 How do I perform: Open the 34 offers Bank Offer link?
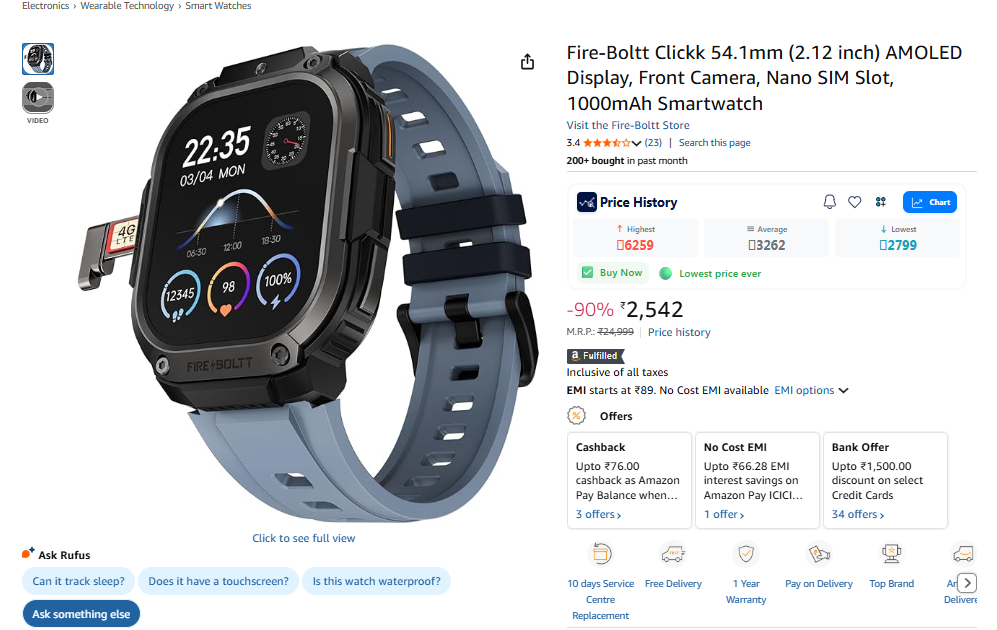858,514
